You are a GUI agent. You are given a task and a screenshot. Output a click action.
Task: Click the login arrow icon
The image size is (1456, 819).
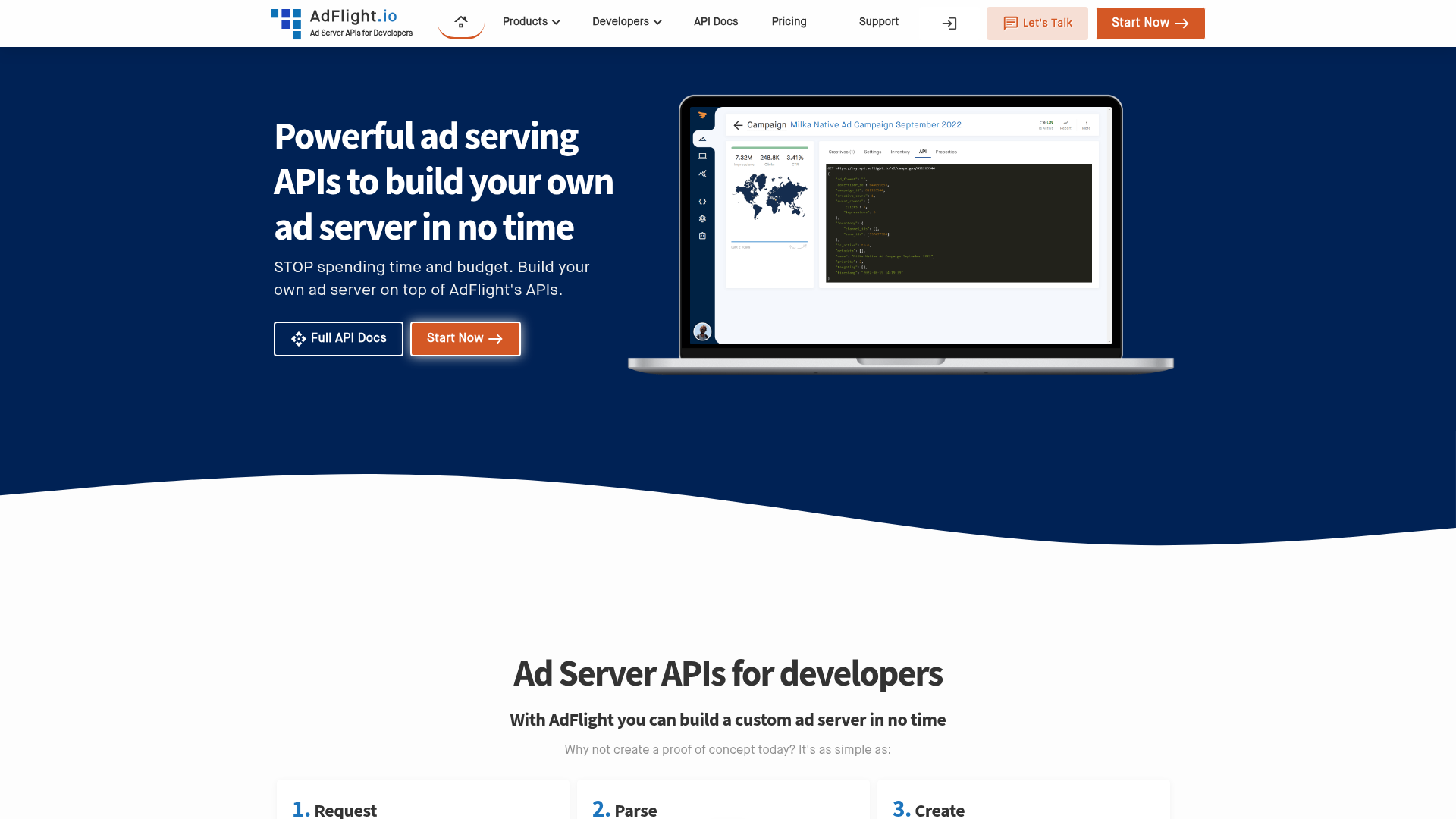[949, 24]
